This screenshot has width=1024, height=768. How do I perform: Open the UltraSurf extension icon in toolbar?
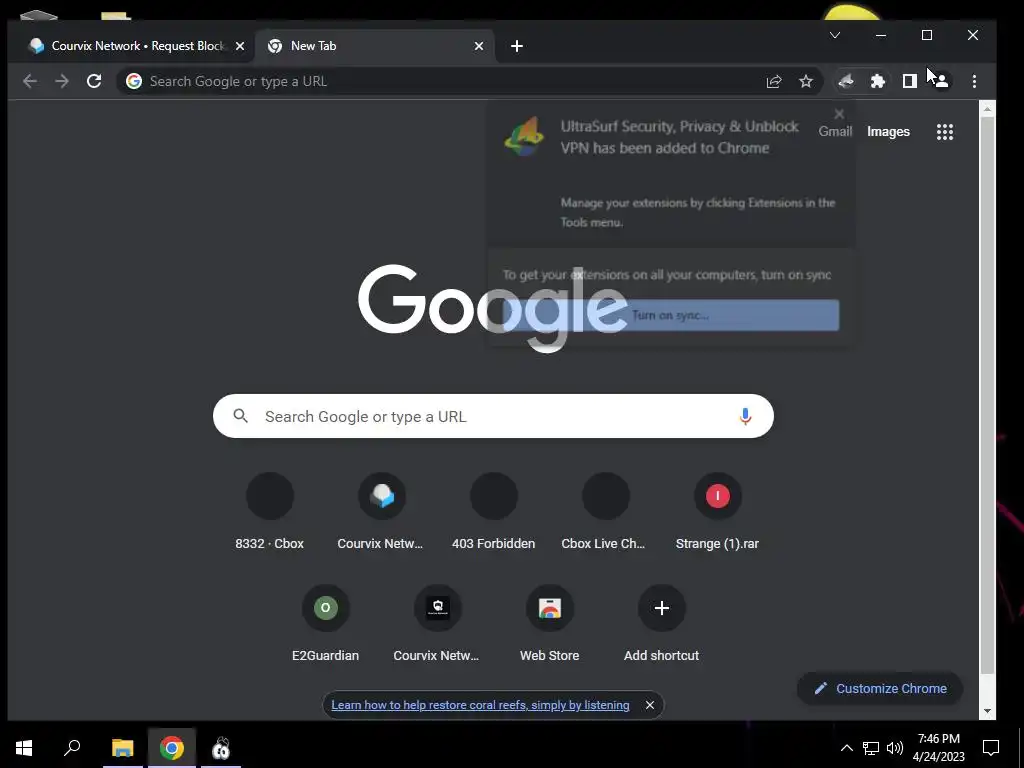846,81
